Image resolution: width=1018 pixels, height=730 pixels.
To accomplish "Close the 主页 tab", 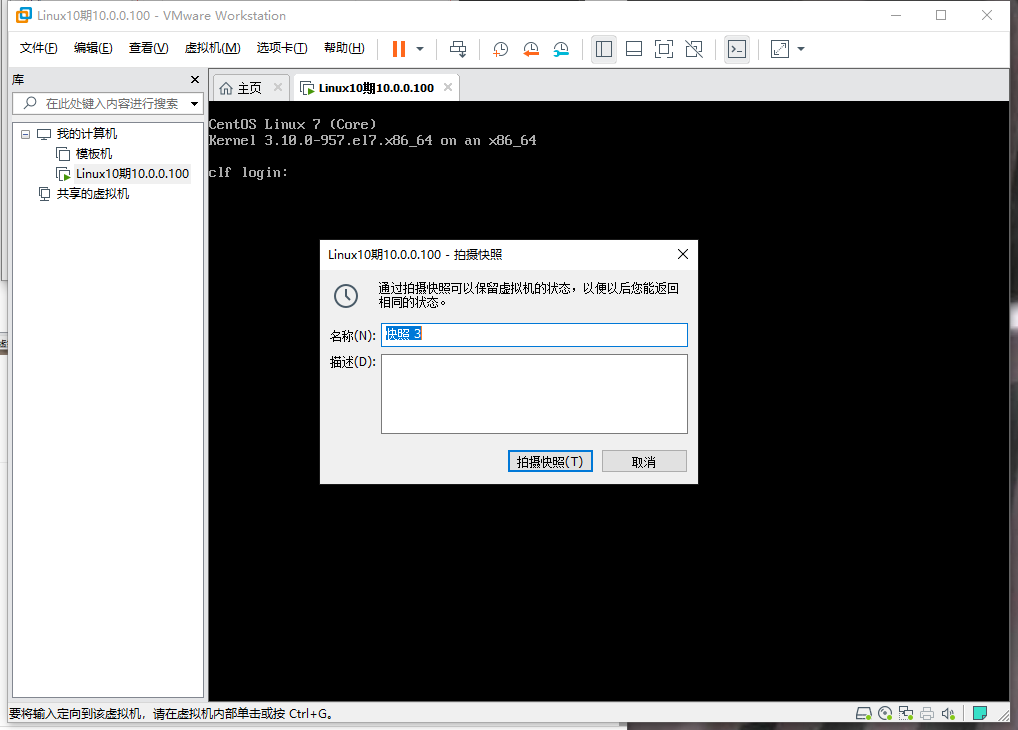I will point(278,87).
